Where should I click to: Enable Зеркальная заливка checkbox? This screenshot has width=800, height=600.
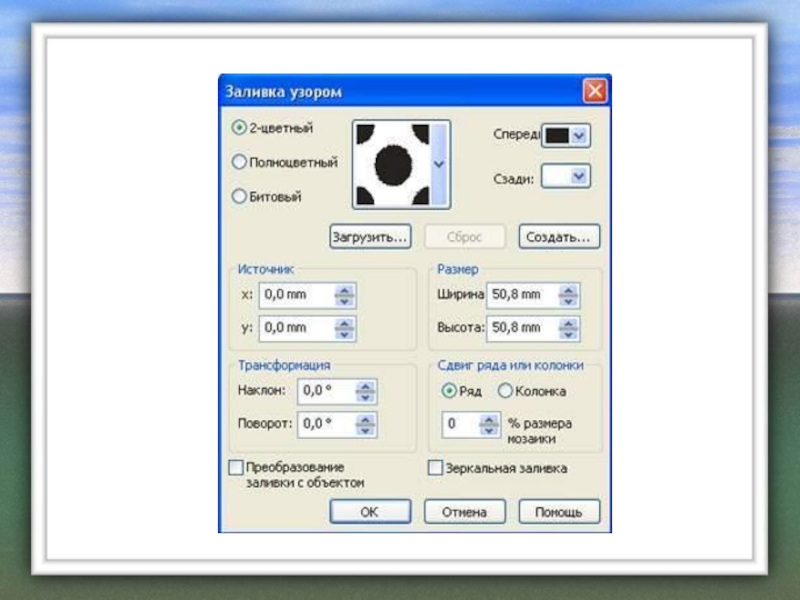click(435, 467)
